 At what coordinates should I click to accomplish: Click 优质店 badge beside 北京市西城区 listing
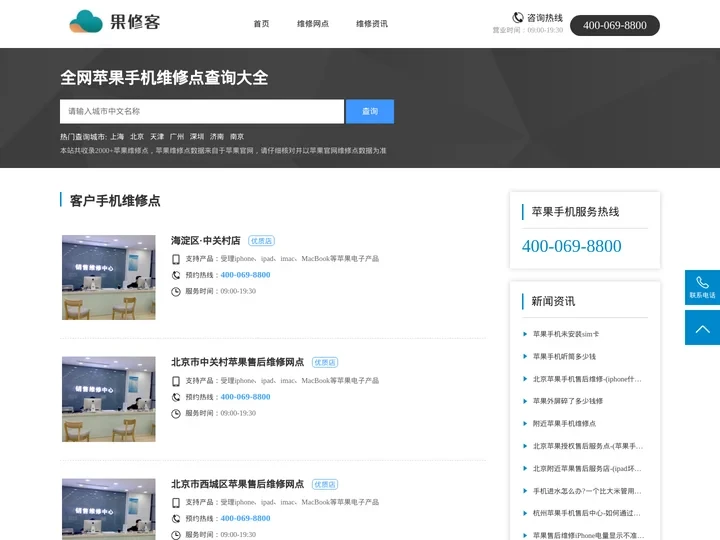325,484
